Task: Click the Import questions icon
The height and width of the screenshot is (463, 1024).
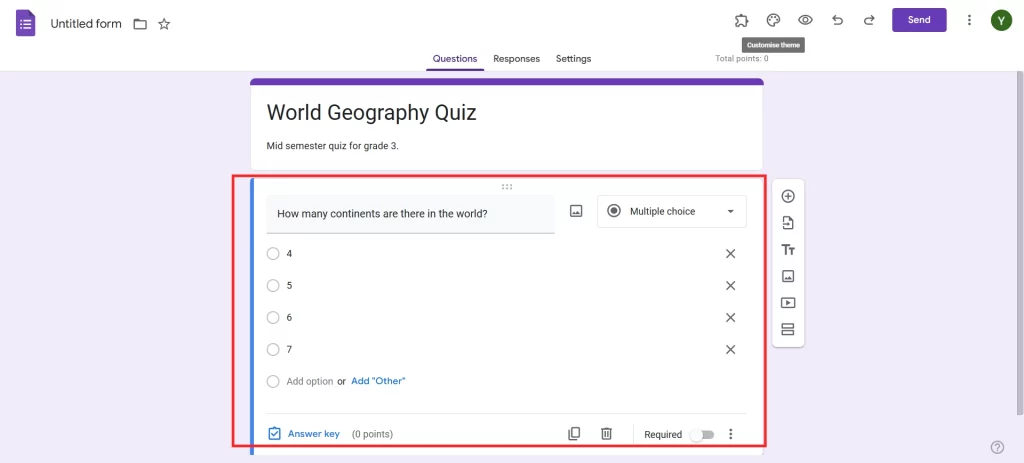Action: point(788,223)
